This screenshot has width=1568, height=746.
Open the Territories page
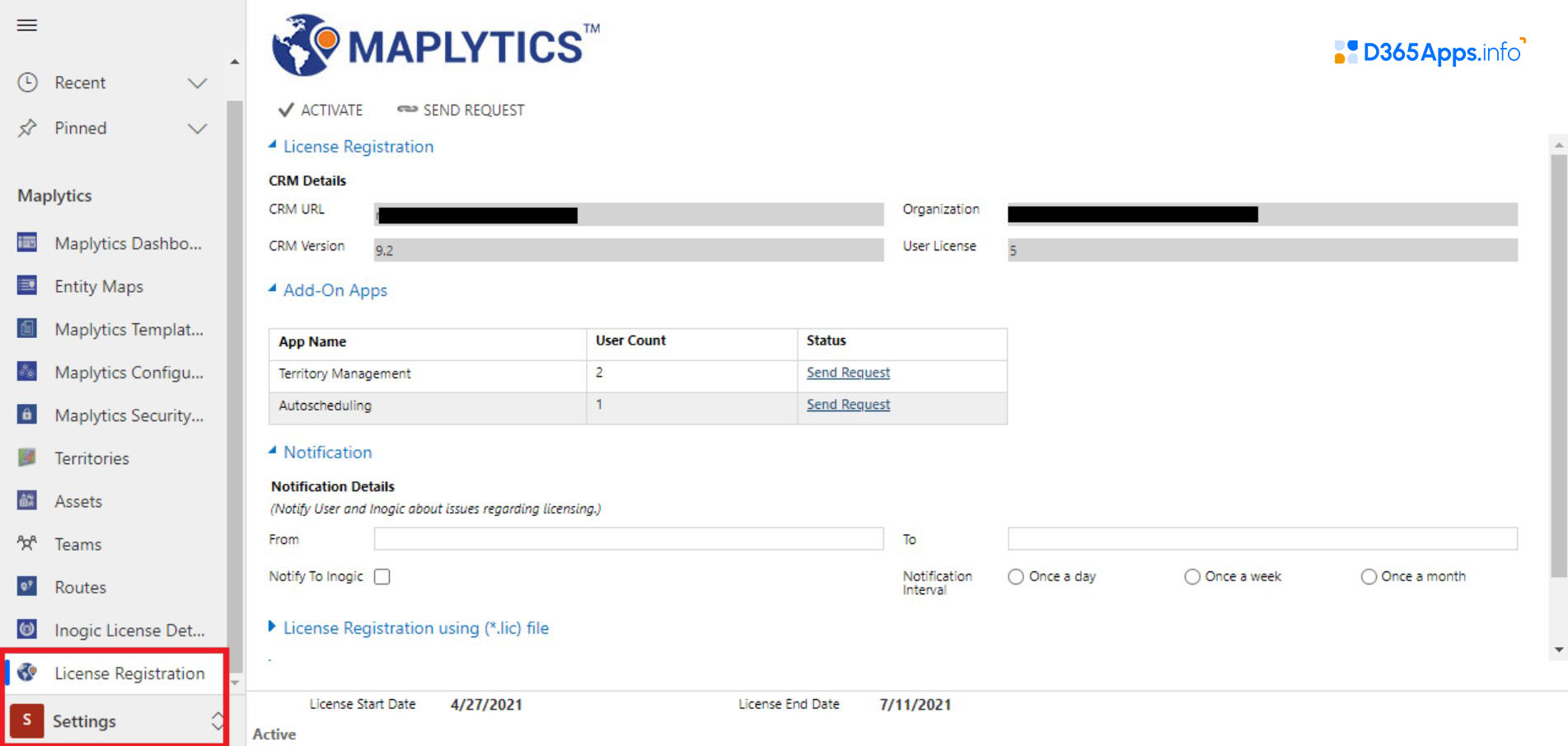pos(91,458)
